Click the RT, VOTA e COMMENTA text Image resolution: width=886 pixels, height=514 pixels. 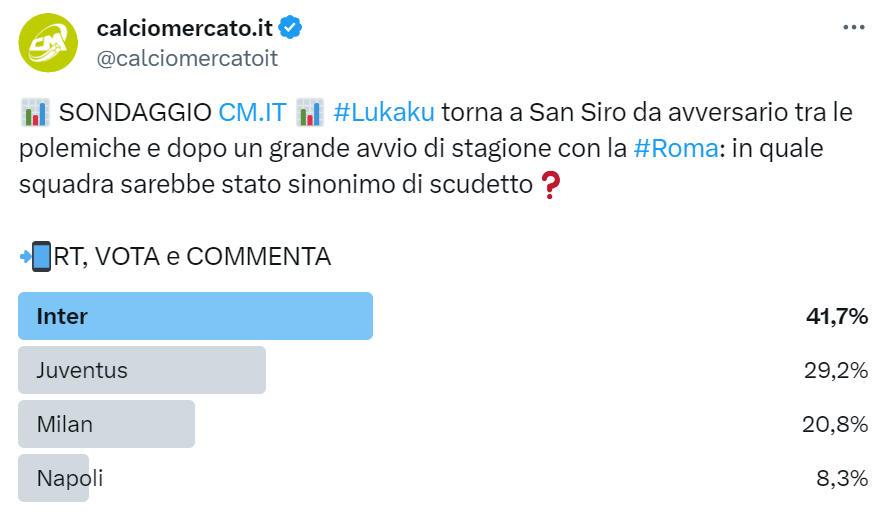[192, 257]
